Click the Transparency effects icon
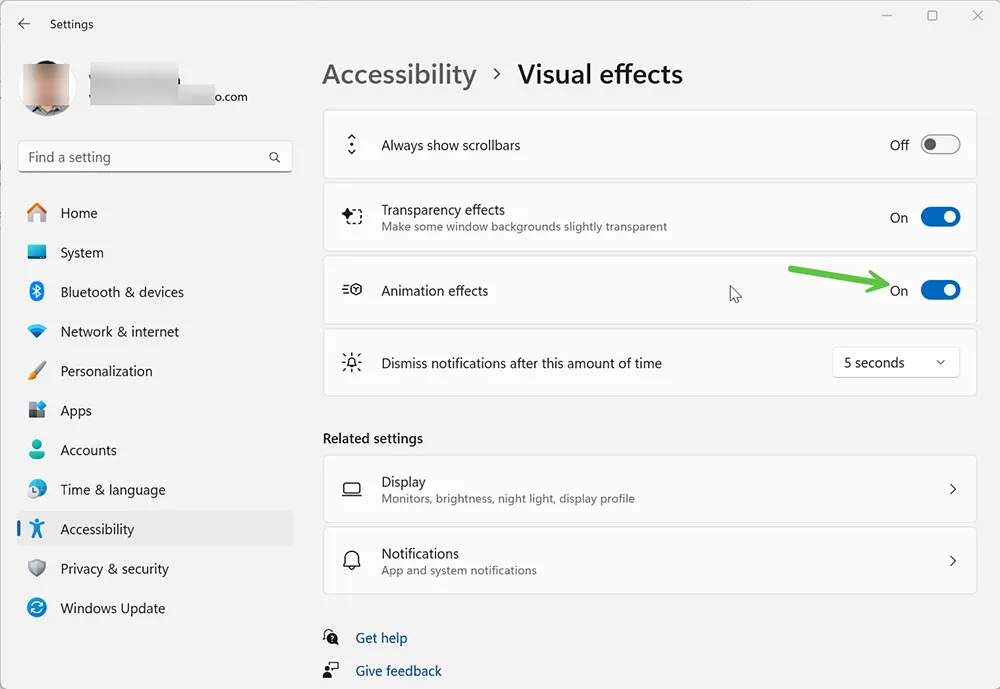Screen dimensions: 1000x689 coord(352,216)
